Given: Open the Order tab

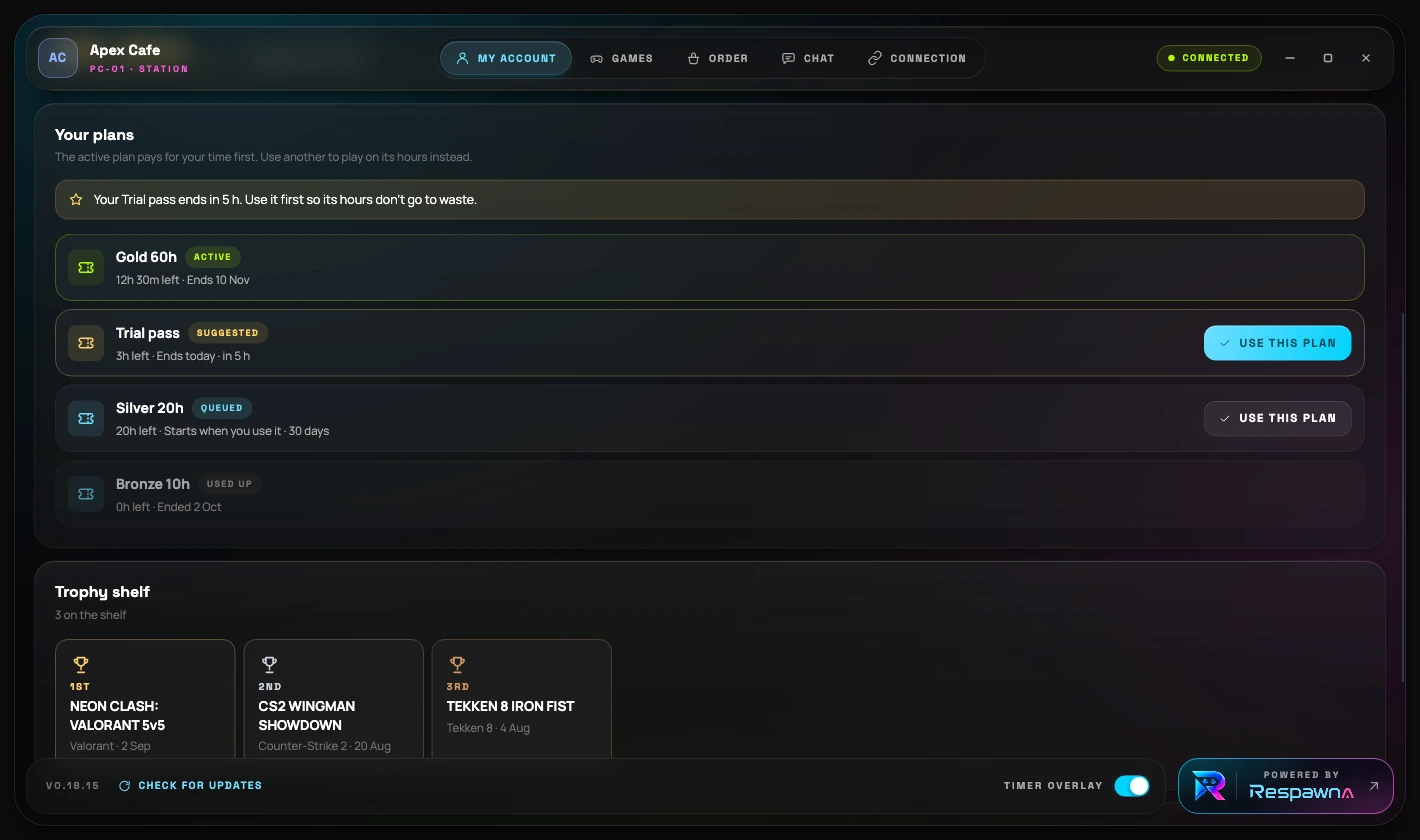Looking at the screenshot, I should [x=718, y=58].
